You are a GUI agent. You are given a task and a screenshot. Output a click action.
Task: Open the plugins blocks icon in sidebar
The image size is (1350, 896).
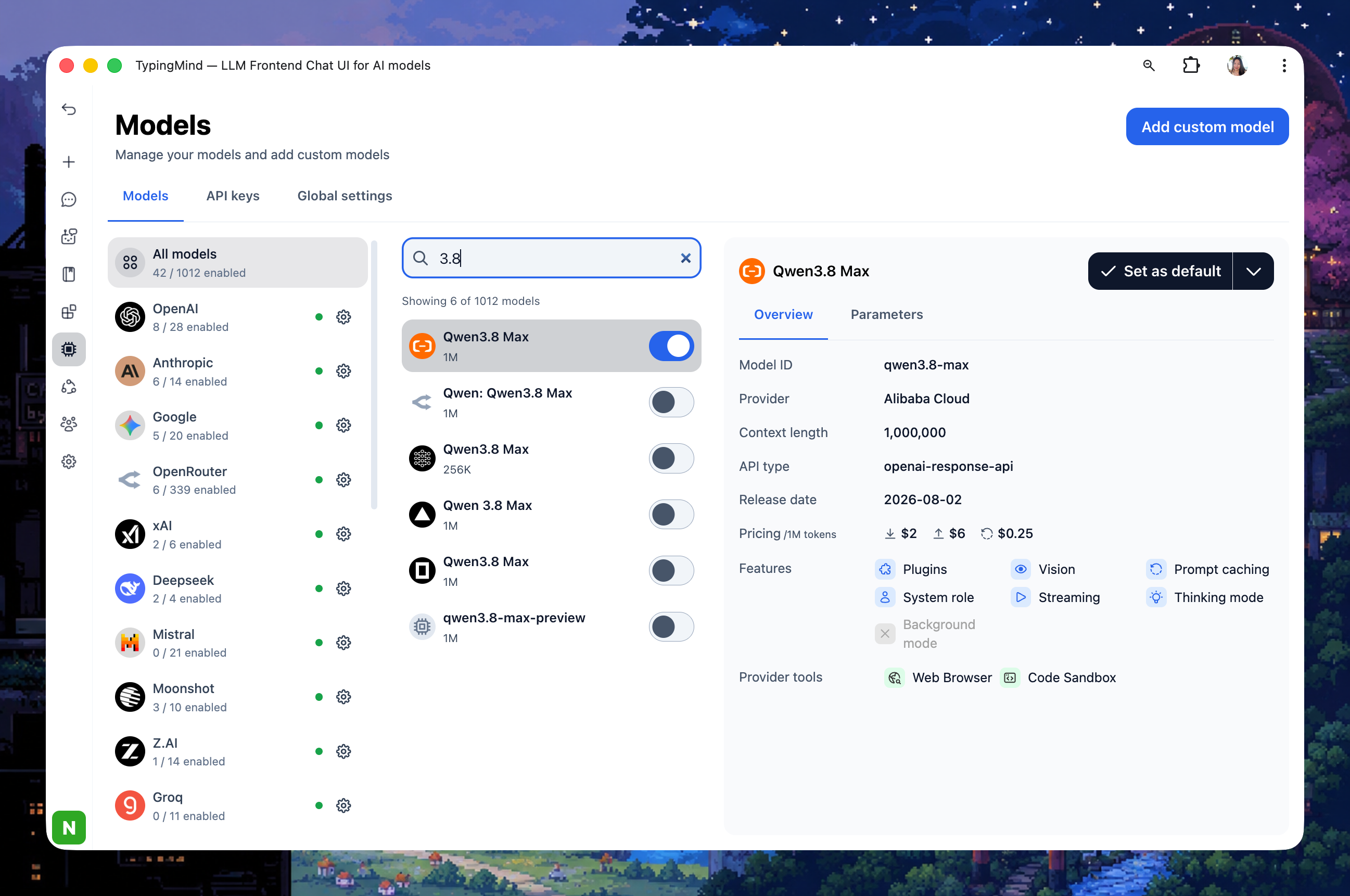pos(69,312)
